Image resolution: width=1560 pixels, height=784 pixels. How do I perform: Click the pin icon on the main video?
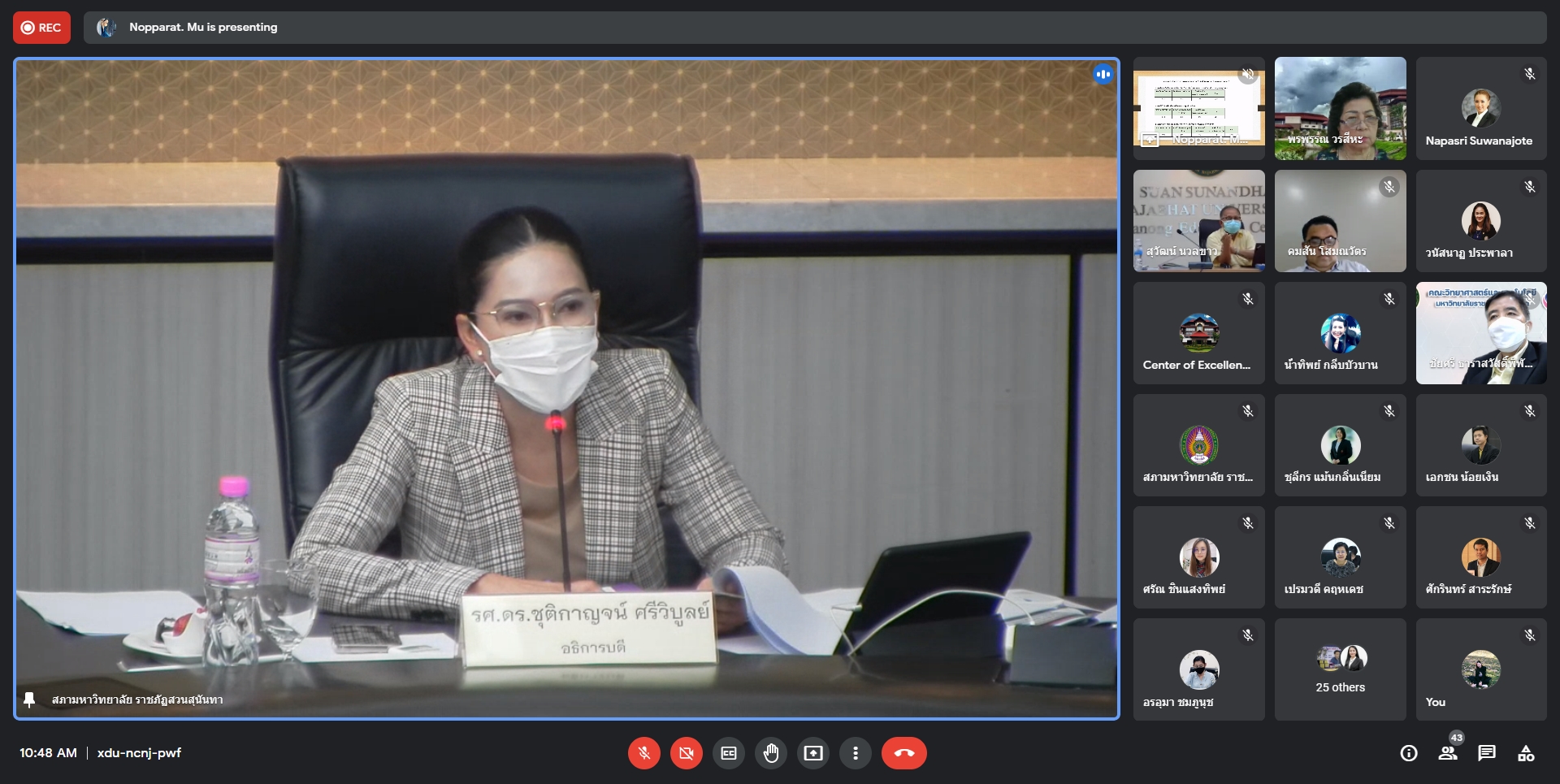click(29, 700)
